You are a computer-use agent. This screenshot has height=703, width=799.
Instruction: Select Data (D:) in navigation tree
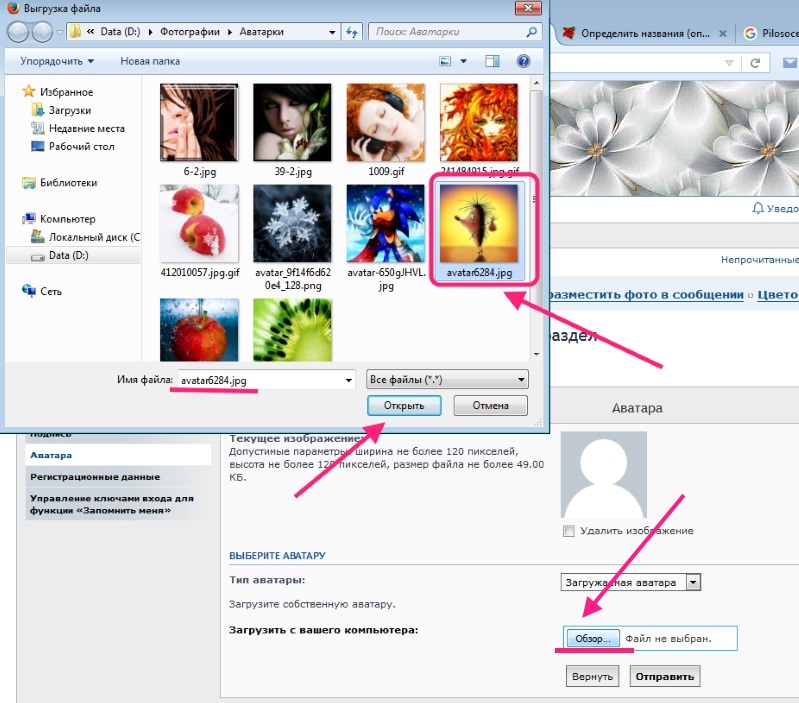[69, 255]
